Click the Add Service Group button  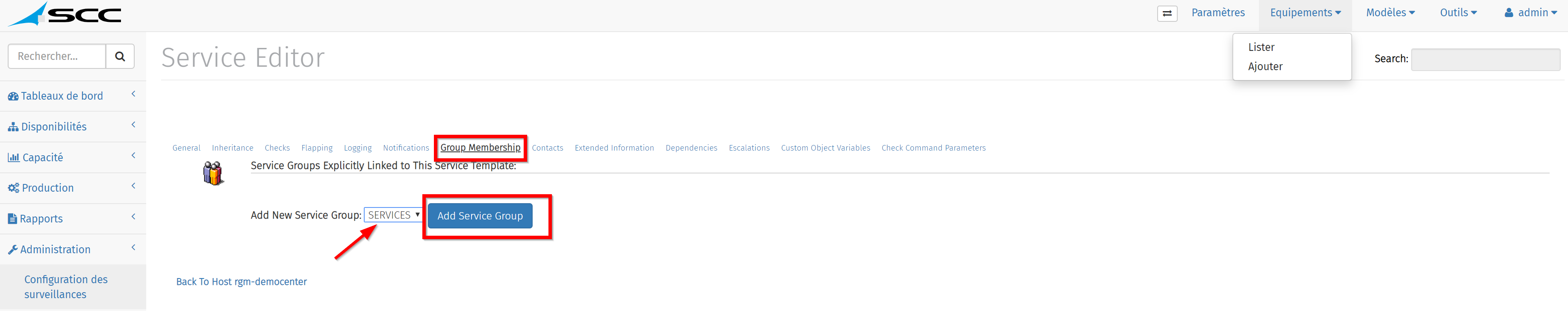click(x=480, y=216)
